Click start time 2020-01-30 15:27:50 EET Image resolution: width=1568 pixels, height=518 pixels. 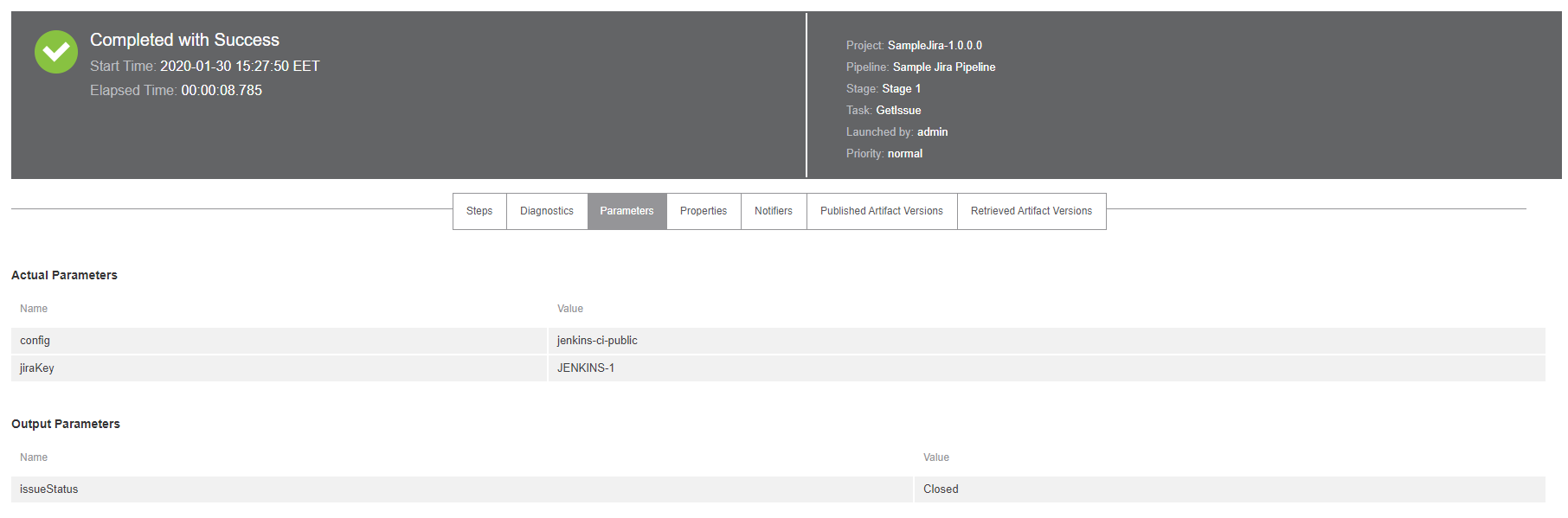(240, 66)
